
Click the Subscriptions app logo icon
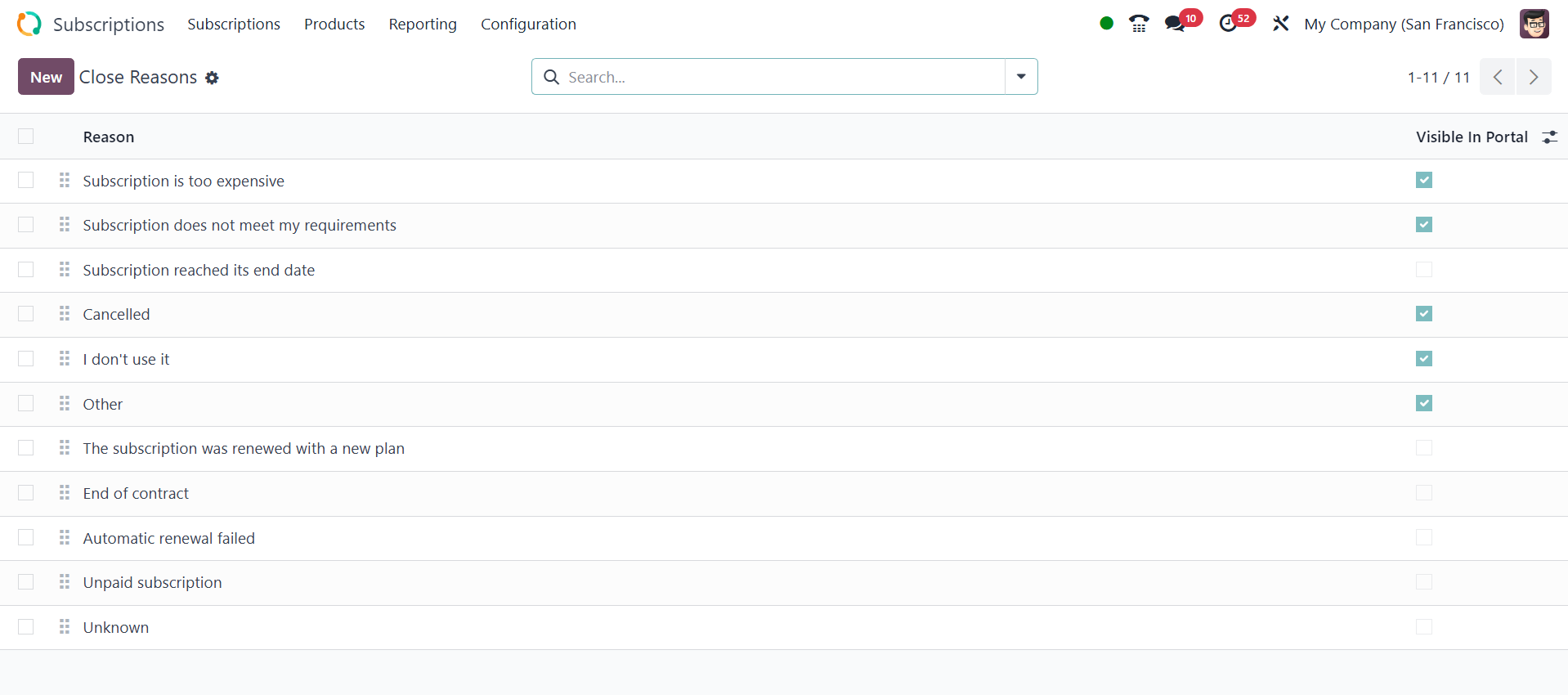29,24
